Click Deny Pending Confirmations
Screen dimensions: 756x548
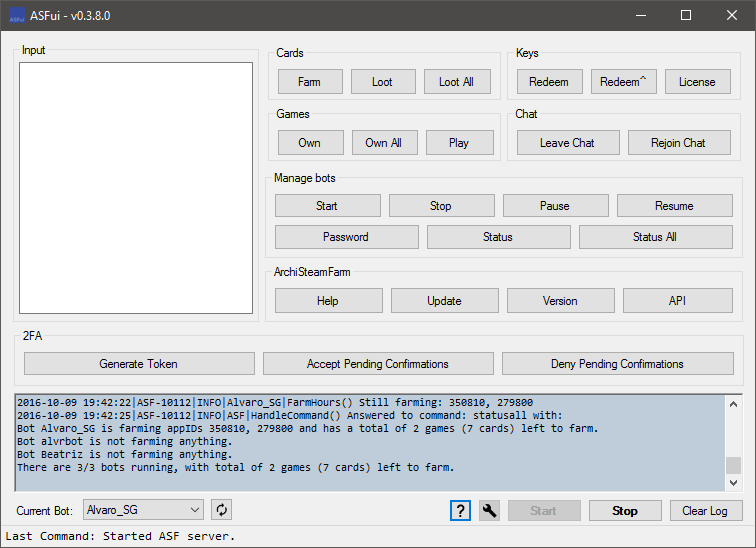(x=618, y=363)
